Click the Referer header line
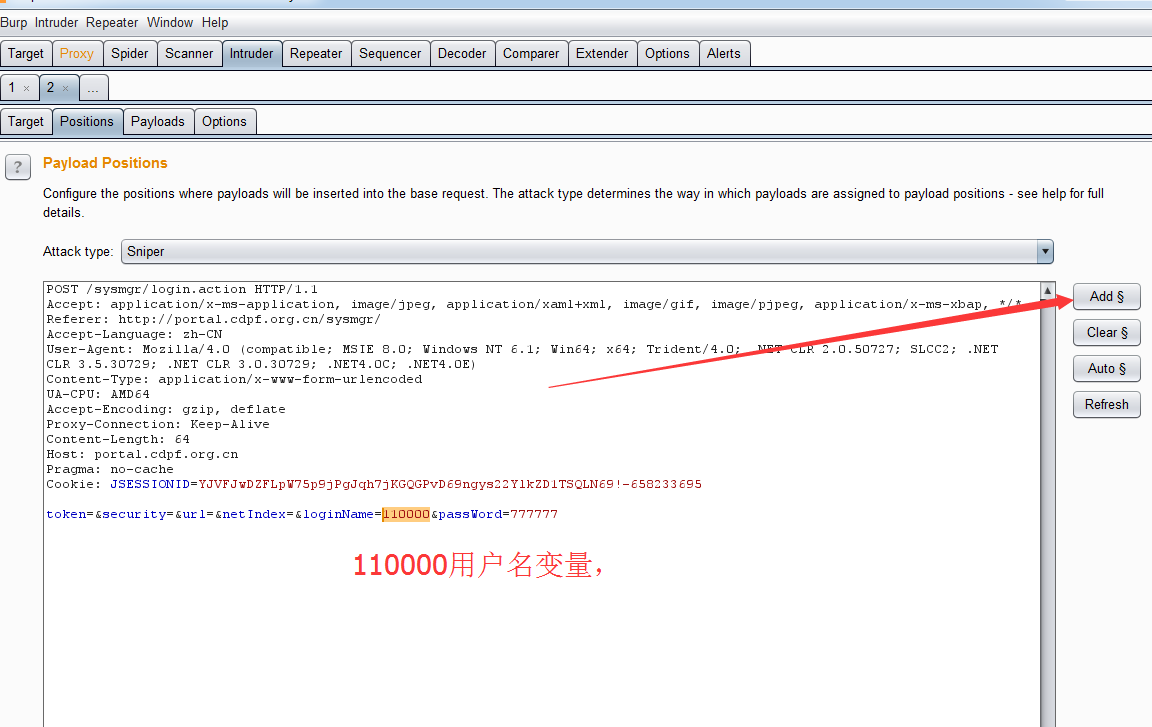This screenshot has height=727, width=1152. click(x=214, y=319)
